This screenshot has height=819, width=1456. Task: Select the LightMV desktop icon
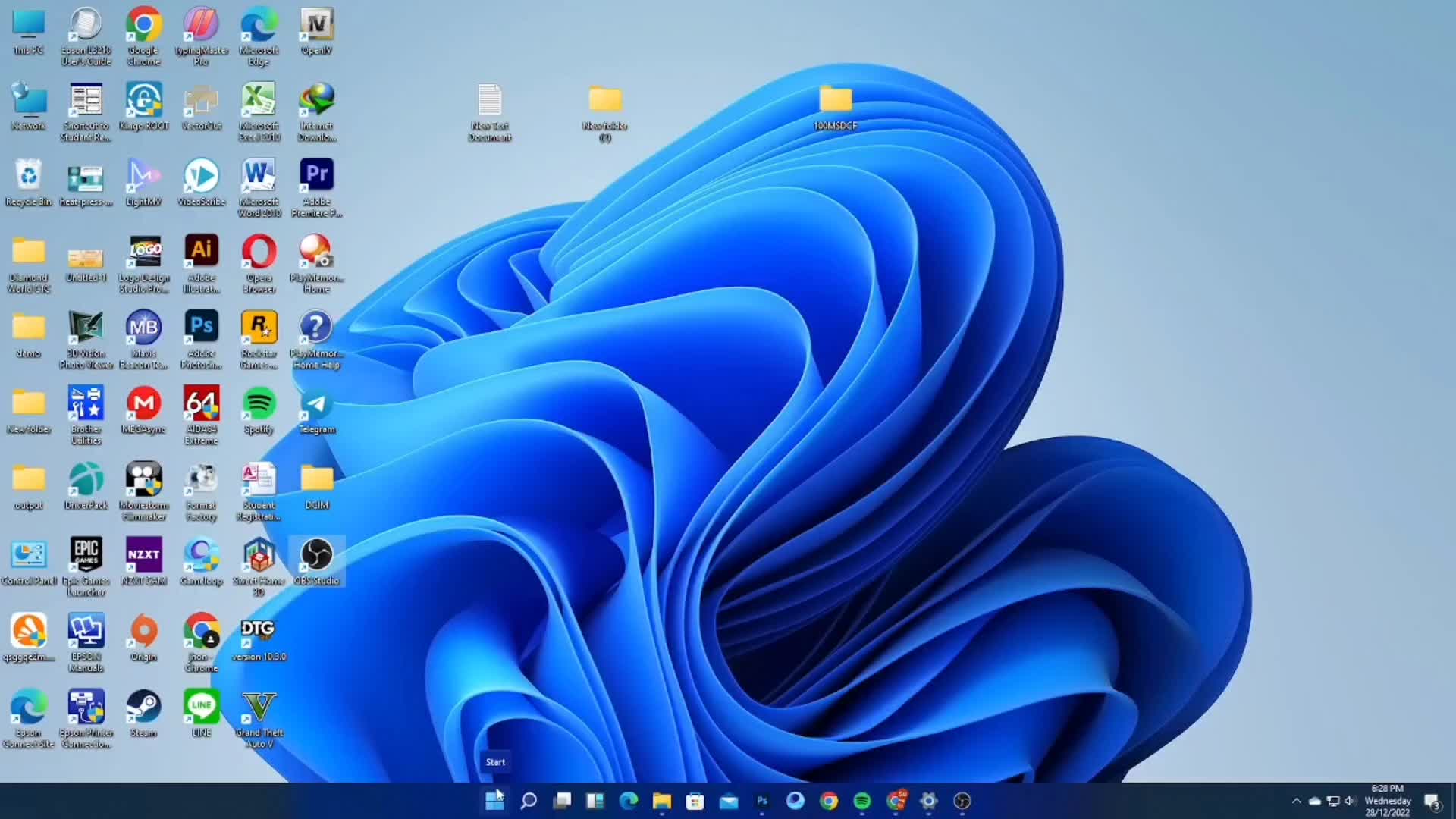click(x=143, y=184)
